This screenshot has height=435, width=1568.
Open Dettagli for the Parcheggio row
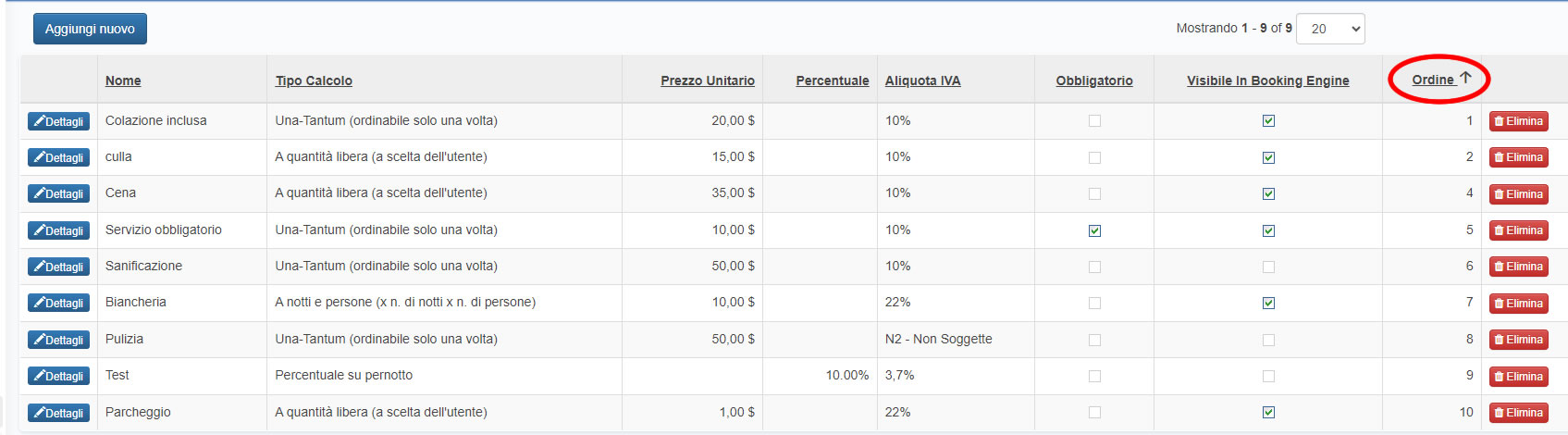click(x=58, y=413)
